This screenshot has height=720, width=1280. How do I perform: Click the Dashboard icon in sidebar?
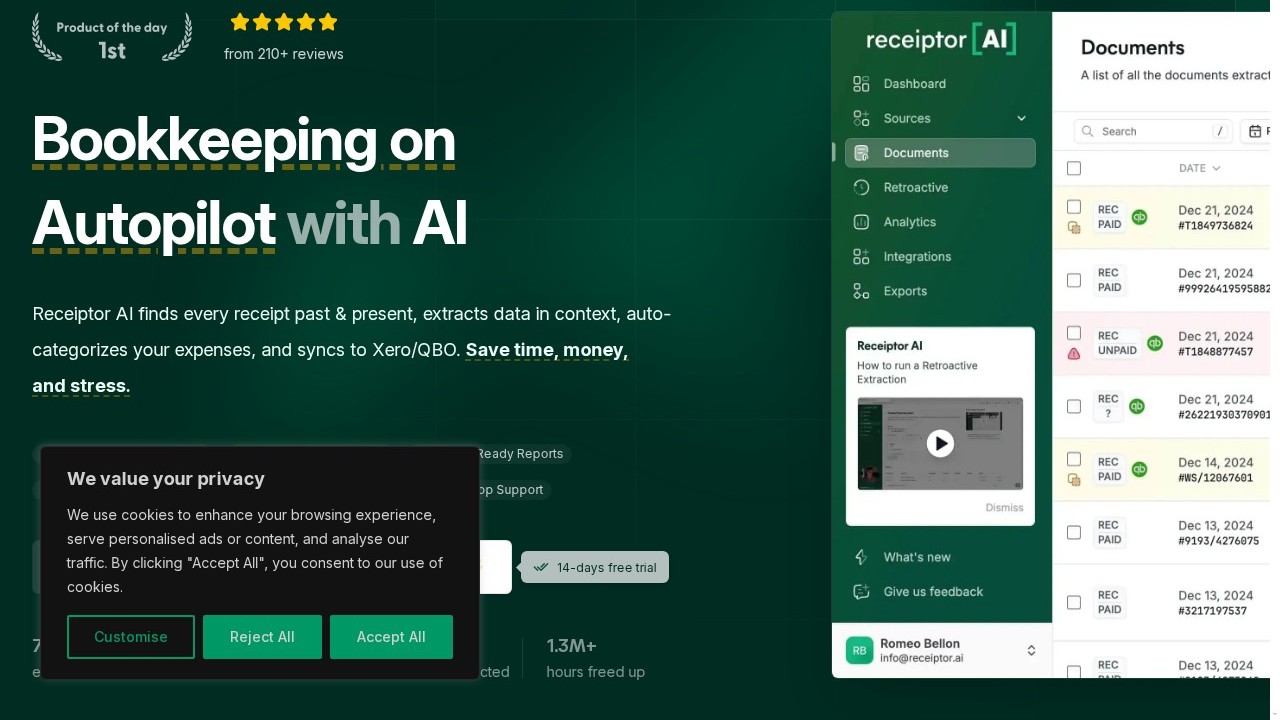coord(861,84)
